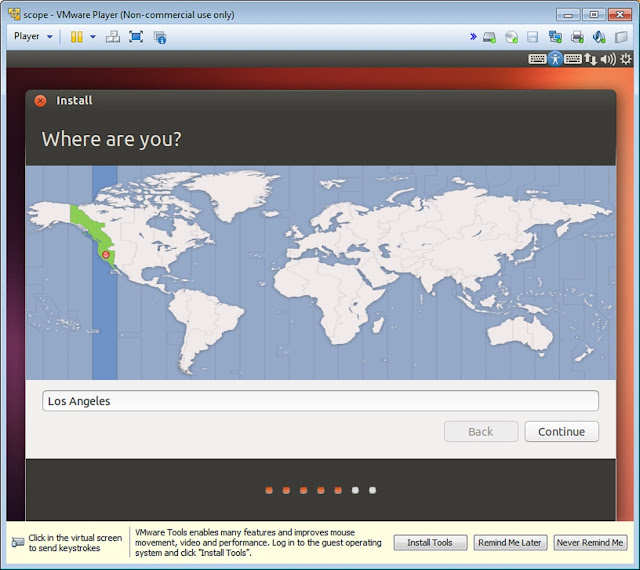Click the sound card device icon
Image resolution: width=640 pixels, height=570 pixels.
coord(599,37)
